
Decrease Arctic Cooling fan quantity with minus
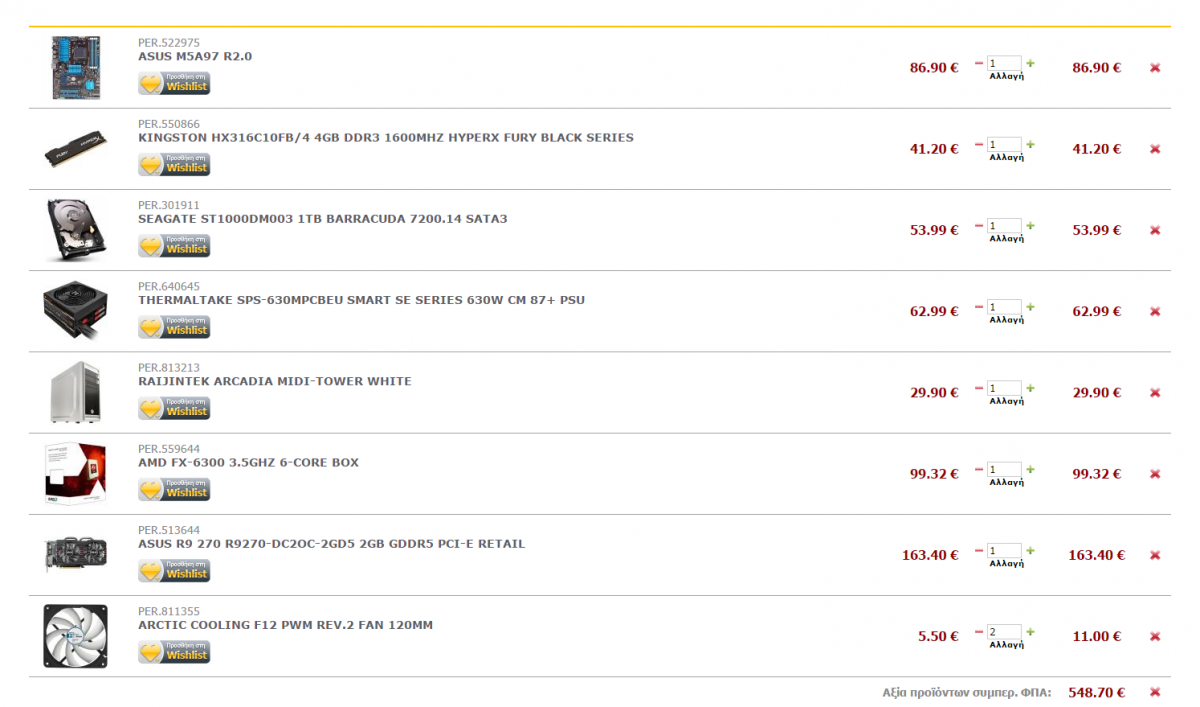(979, 632)
